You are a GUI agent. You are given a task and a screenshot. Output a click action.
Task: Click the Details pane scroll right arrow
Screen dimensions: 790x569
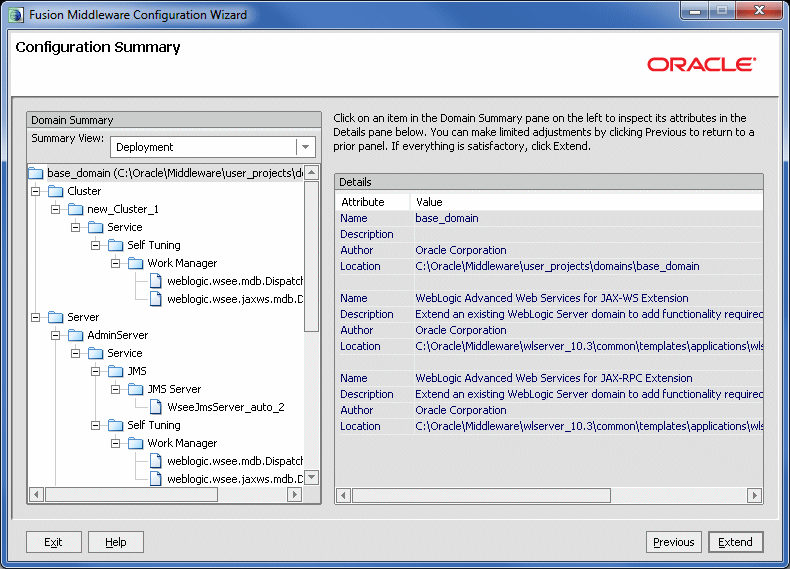(754, 495)
